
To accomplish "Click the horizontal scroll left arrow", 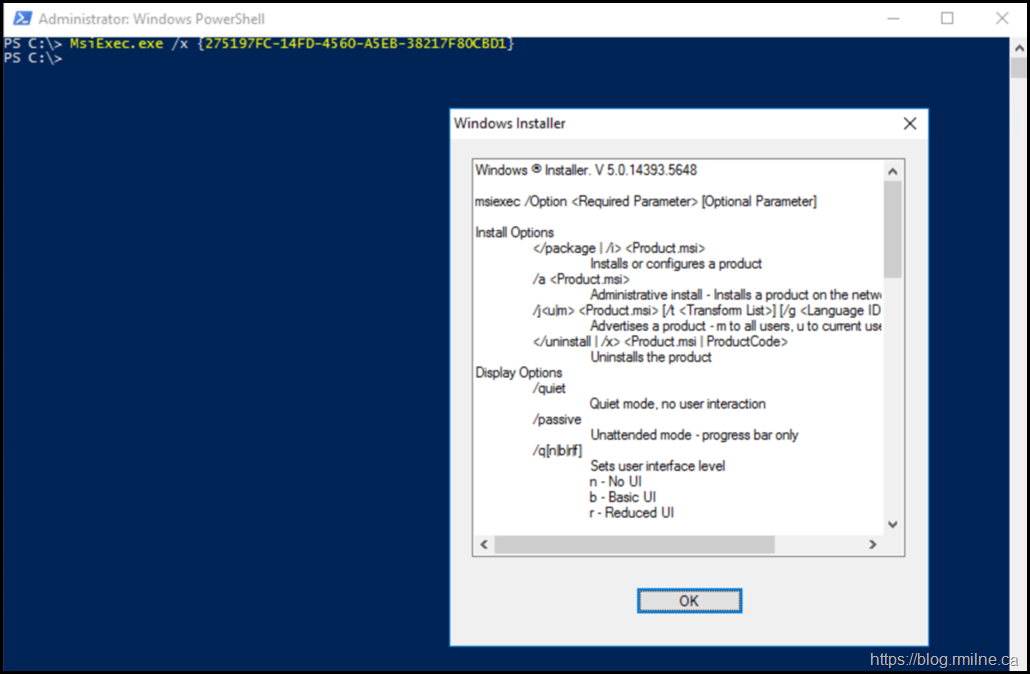I will pyautogui.click(x=484, y=544).
